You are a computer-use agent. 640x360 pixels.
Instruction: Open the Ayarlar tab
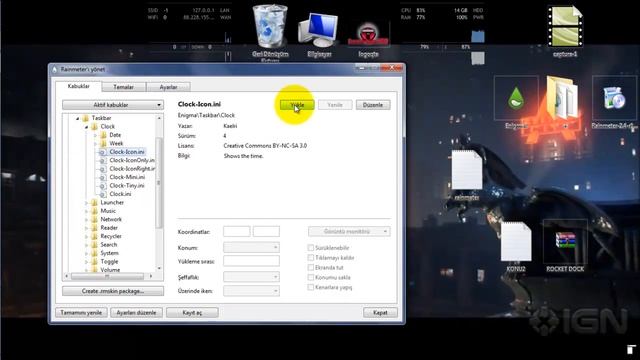(x=168, y=87)
